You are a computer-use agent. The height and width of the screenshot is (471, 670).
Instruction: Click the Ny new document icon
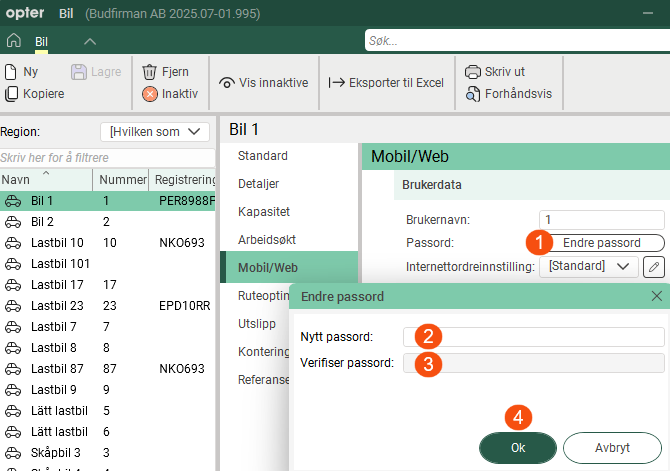(12, 72)
